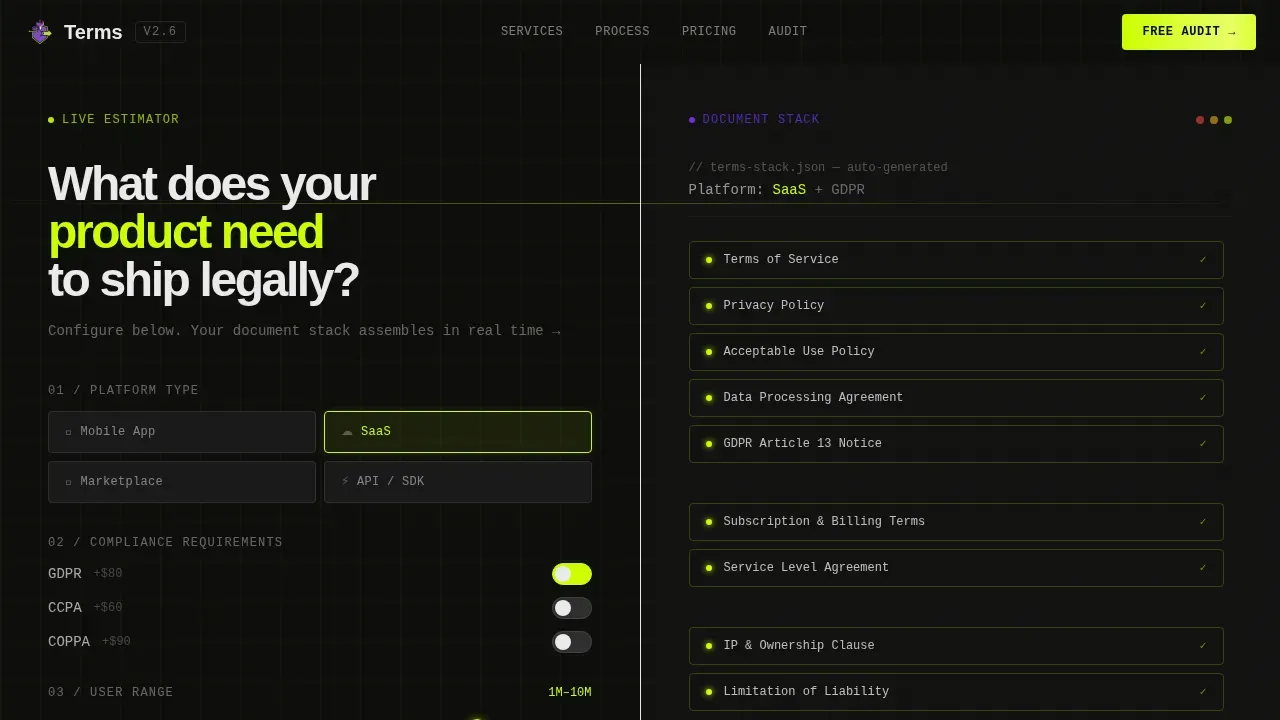
Task: Go to the Pricing section
Action: [x=709, y=32]
